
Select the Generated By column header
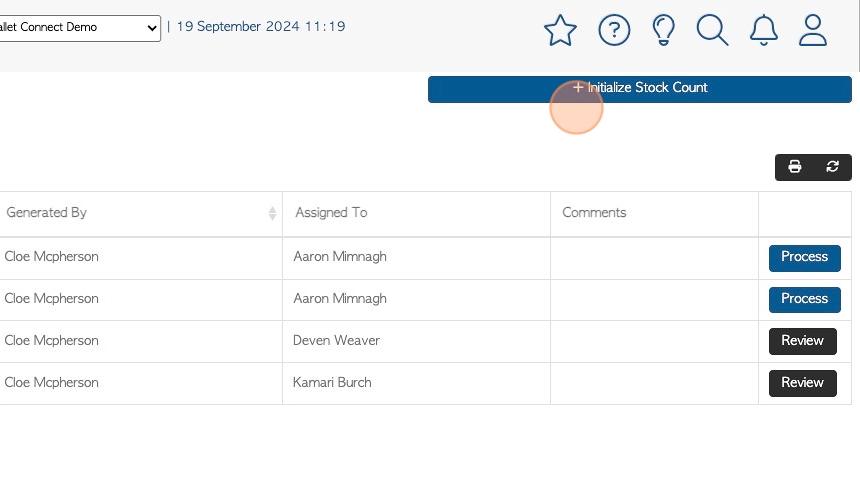pos(140,213)
